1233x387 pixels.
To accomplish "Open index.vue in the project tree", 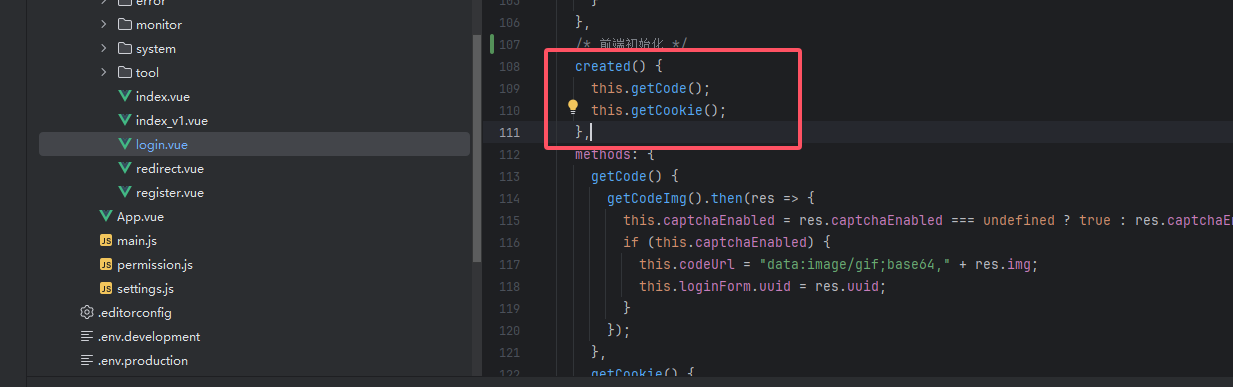I will [x=162, y=96].
